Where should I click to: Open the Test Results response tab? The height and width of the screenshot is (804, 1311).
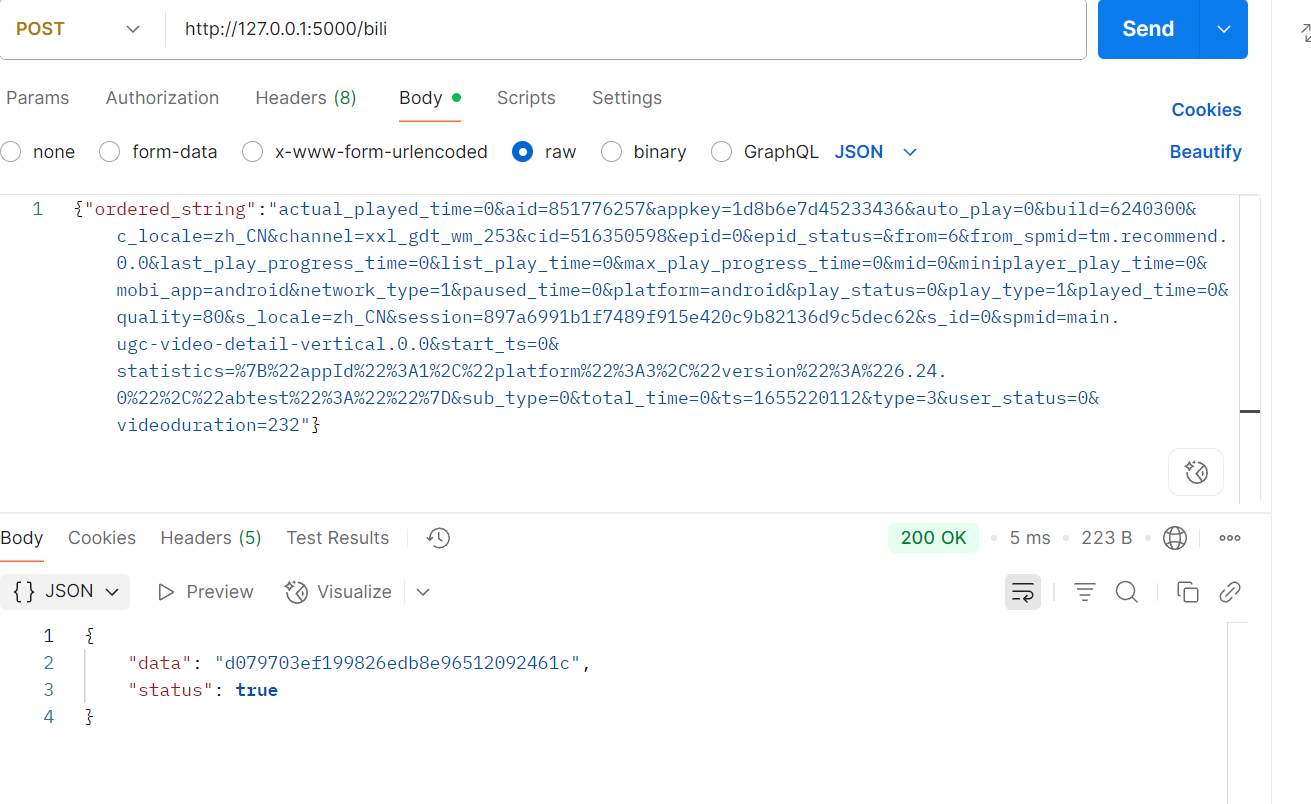point(338,538)
